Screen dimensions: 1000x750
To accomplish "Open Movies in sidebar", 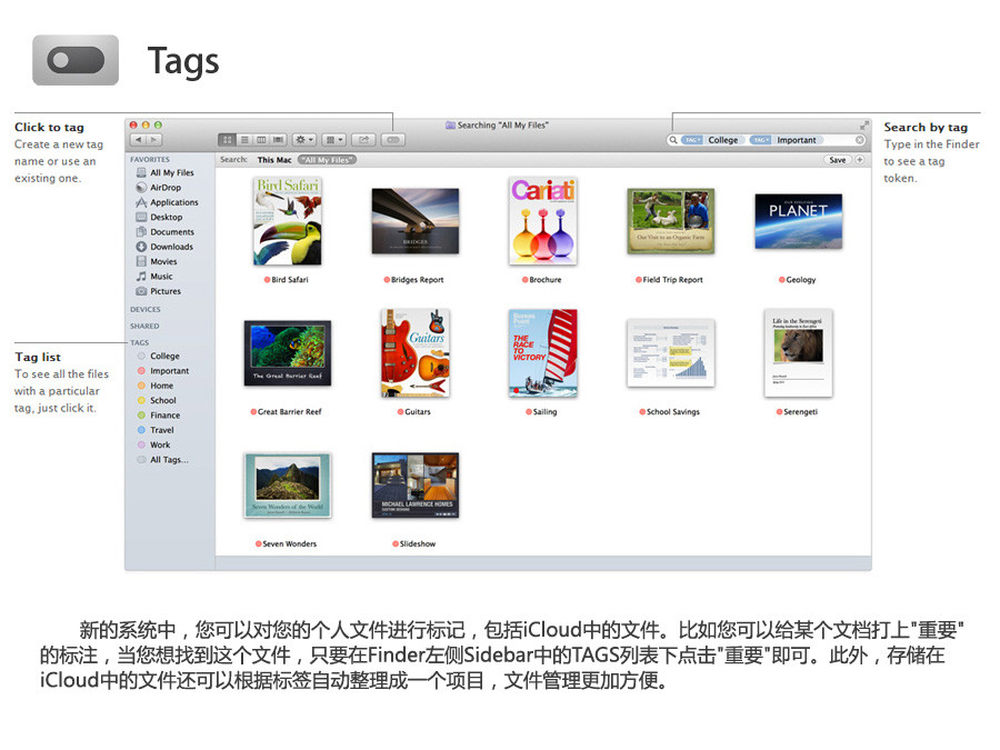I will click(x=156, y=261).
